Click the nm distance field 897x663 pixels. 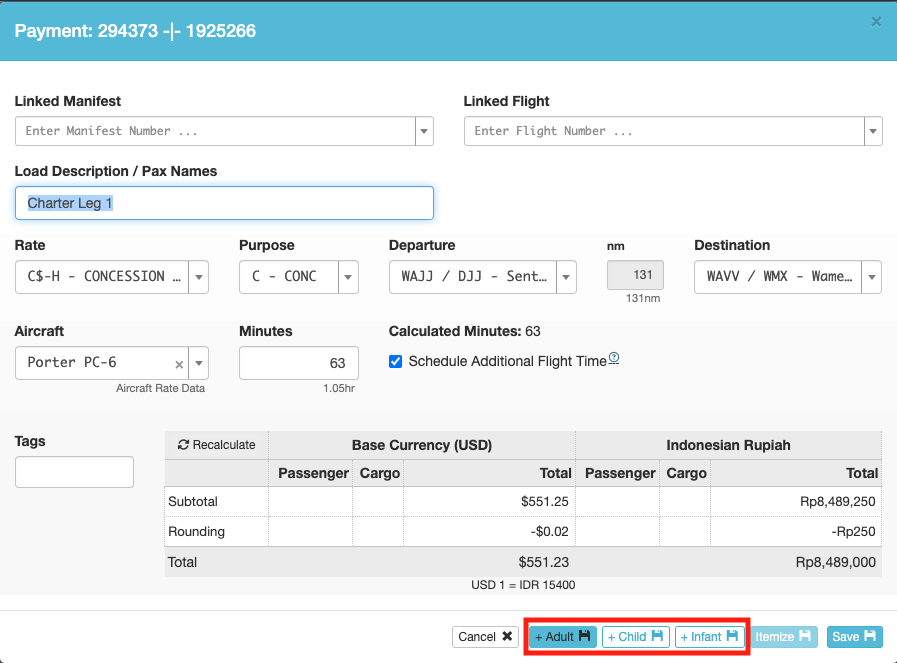pyautogui.click(x=635, y=275)
